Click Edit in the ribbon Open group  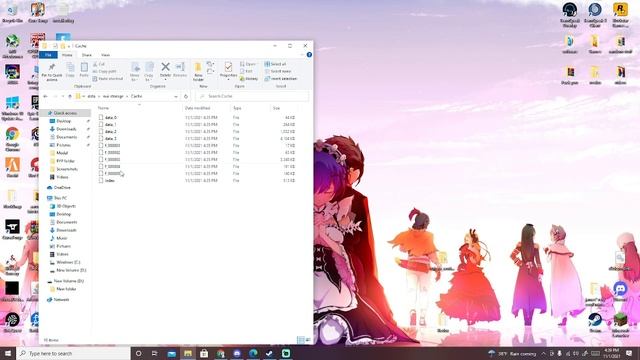point(247,71)
